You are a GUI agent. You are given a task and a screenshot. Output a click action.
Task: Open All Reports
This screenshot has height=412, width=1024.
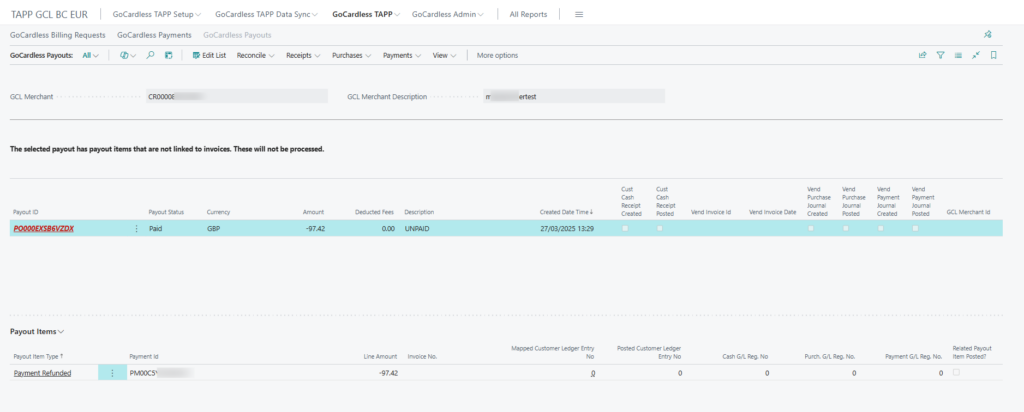(528, 14)
